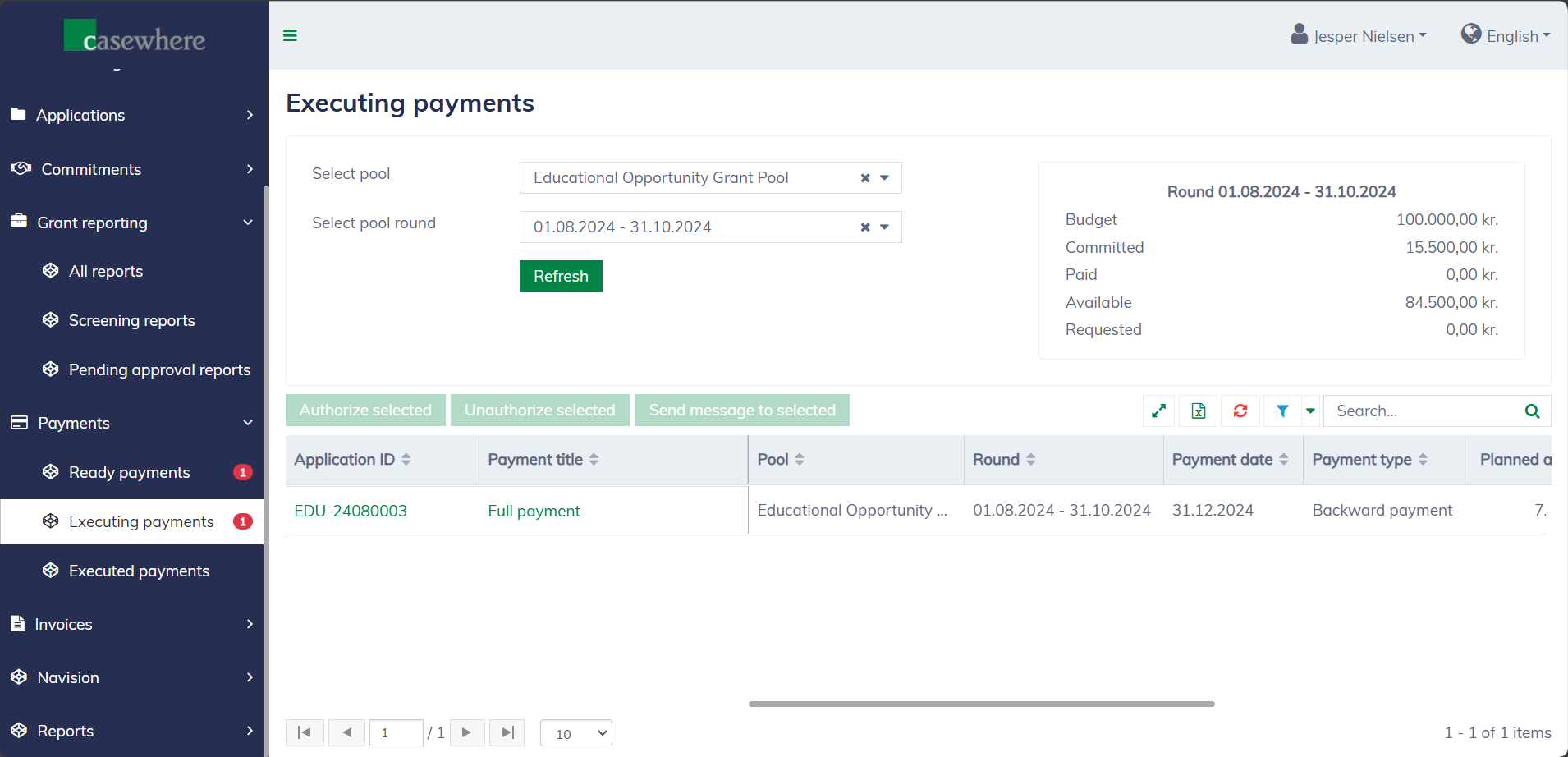Go to Ready payments menu item
The width and height of the screenshot is (1568, 757).
(129, 472)
